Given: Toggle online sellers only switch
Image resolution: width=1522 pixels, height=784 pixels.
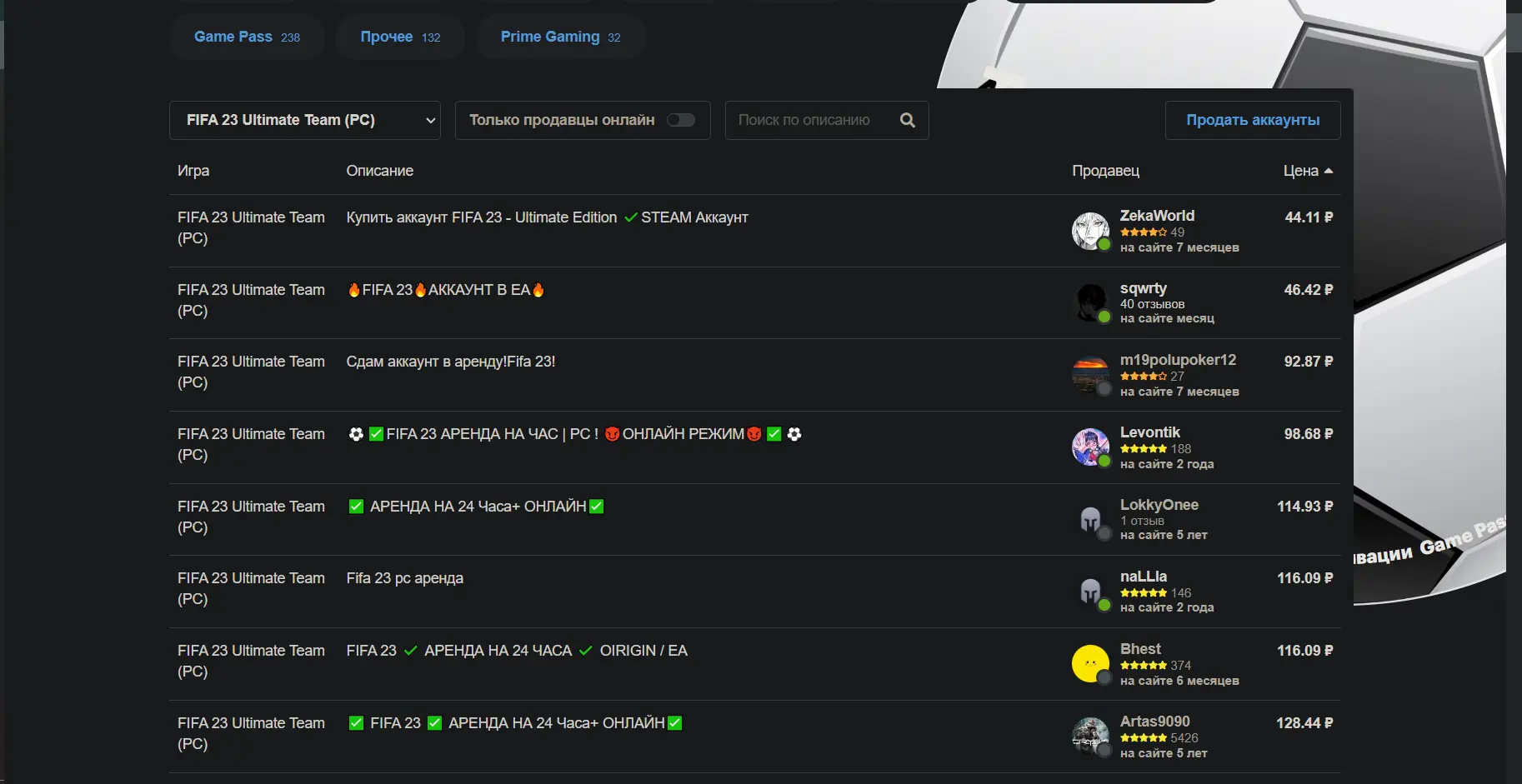Looking at the screenshot, I should (x=681, y=120).
